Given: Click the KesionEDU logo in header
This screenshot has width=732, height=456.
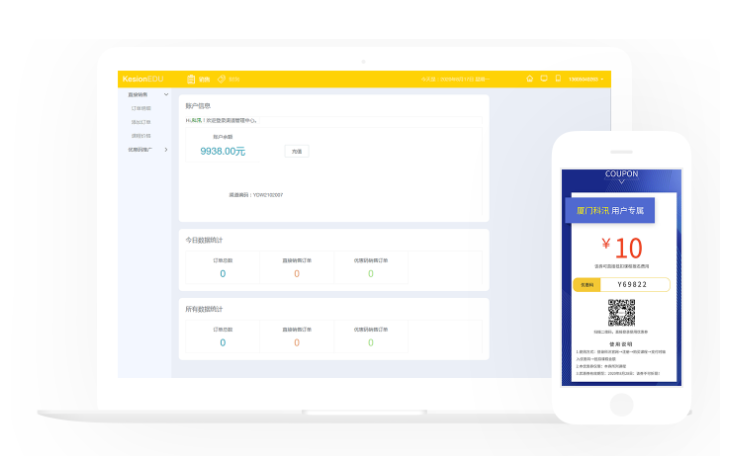Looking at the screenshot, I should point(142,78).
